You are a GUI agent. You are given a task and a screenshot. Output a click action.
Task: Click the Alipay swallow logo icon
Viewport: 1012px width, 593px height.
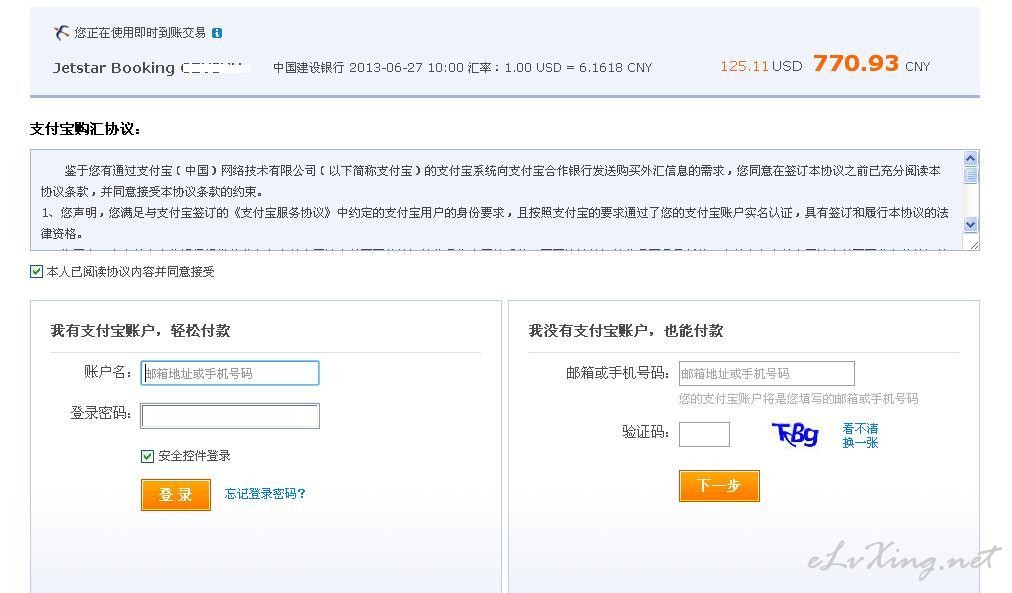tap(61, 32)
